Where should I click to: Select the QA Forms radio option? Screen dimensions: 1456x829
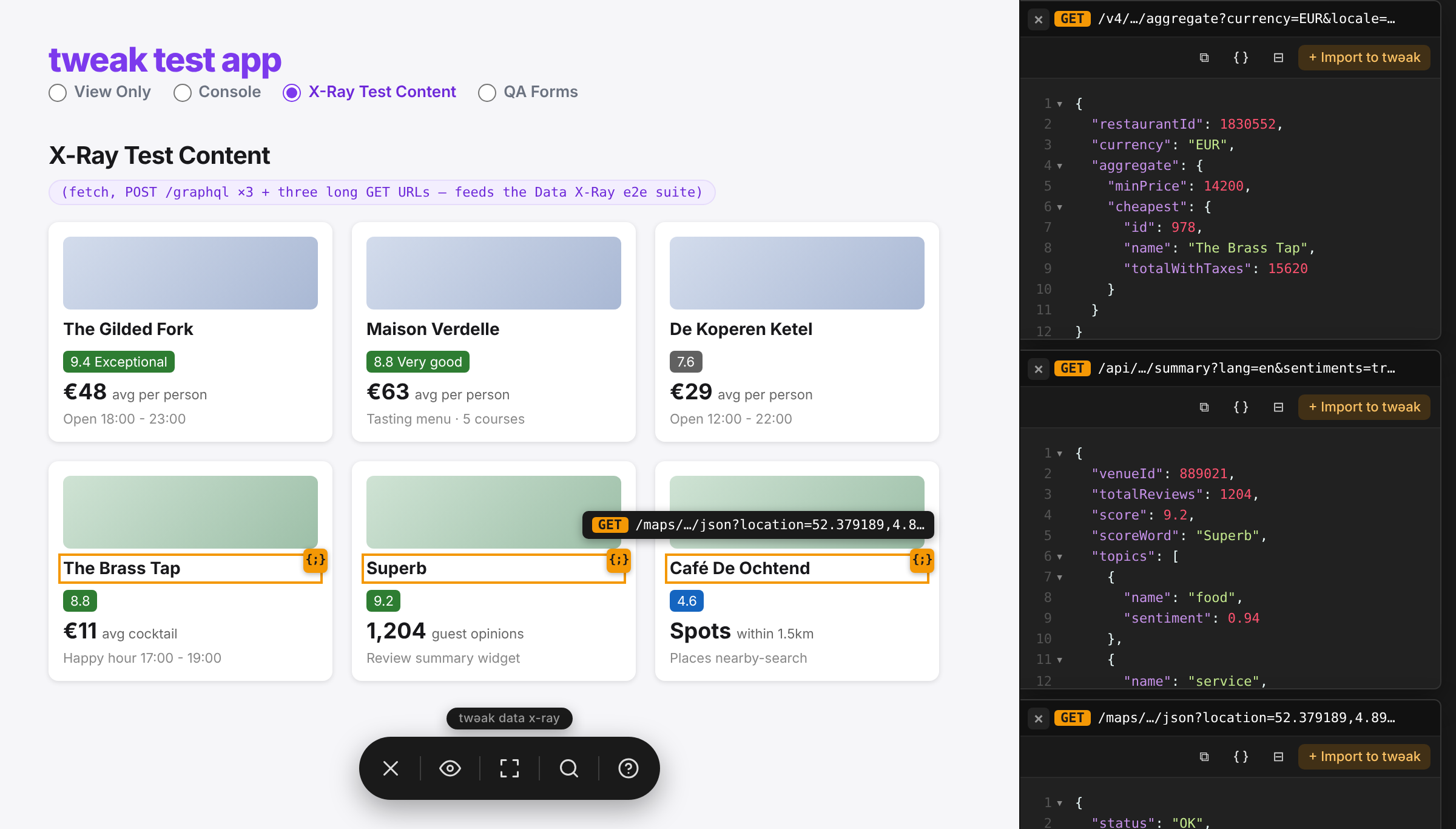point(487,93)
